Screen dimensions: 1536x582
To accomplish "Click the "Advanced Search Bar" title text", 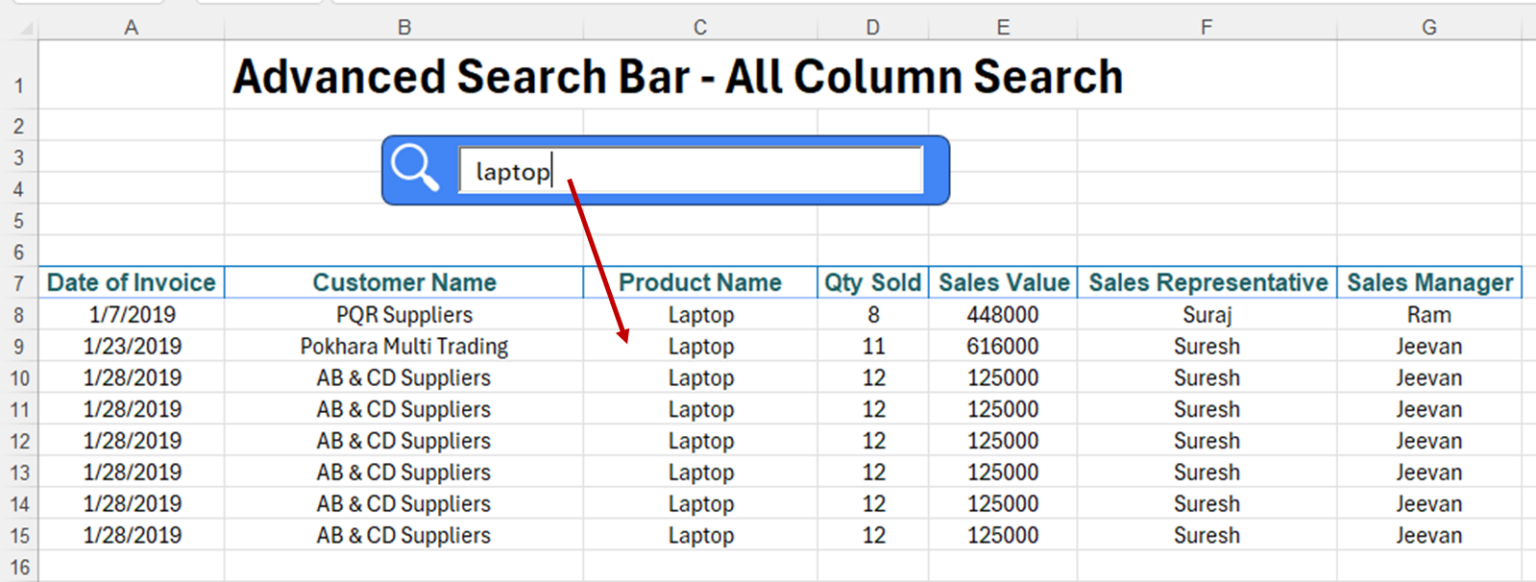I will (x=677, y=77).
